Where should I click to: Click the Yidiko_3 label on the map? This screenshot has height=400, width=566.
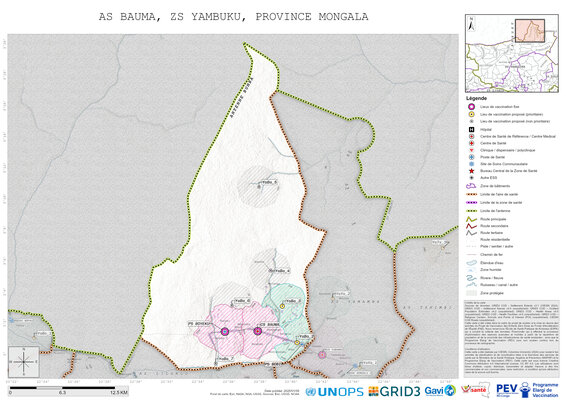click(306, 336)
